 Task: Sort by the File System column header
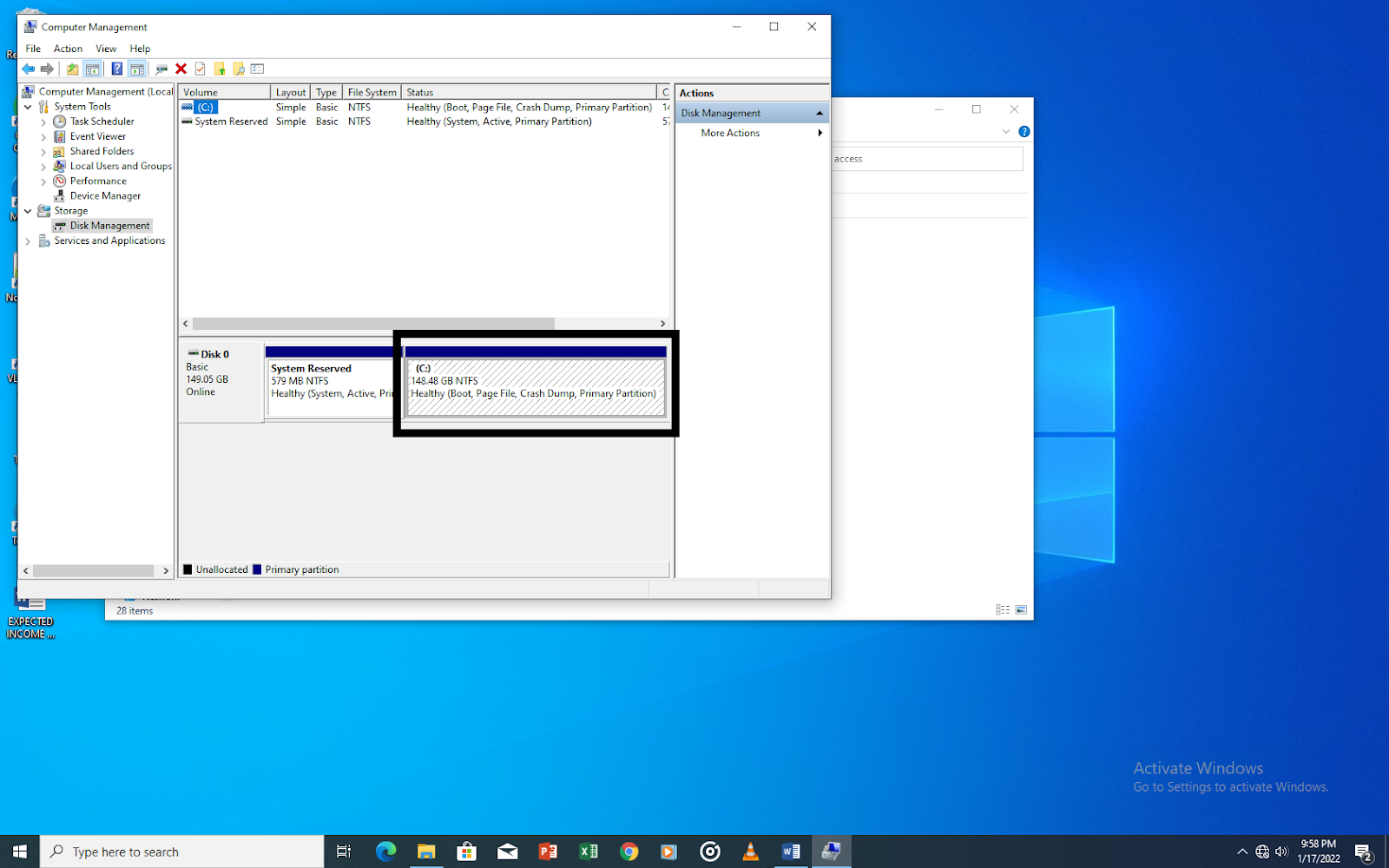[x=372, y=92]
